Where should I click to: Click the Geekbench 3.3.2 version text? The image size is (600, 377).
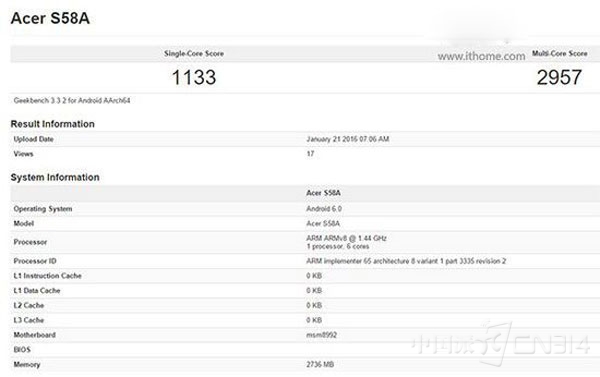(72, 100)
